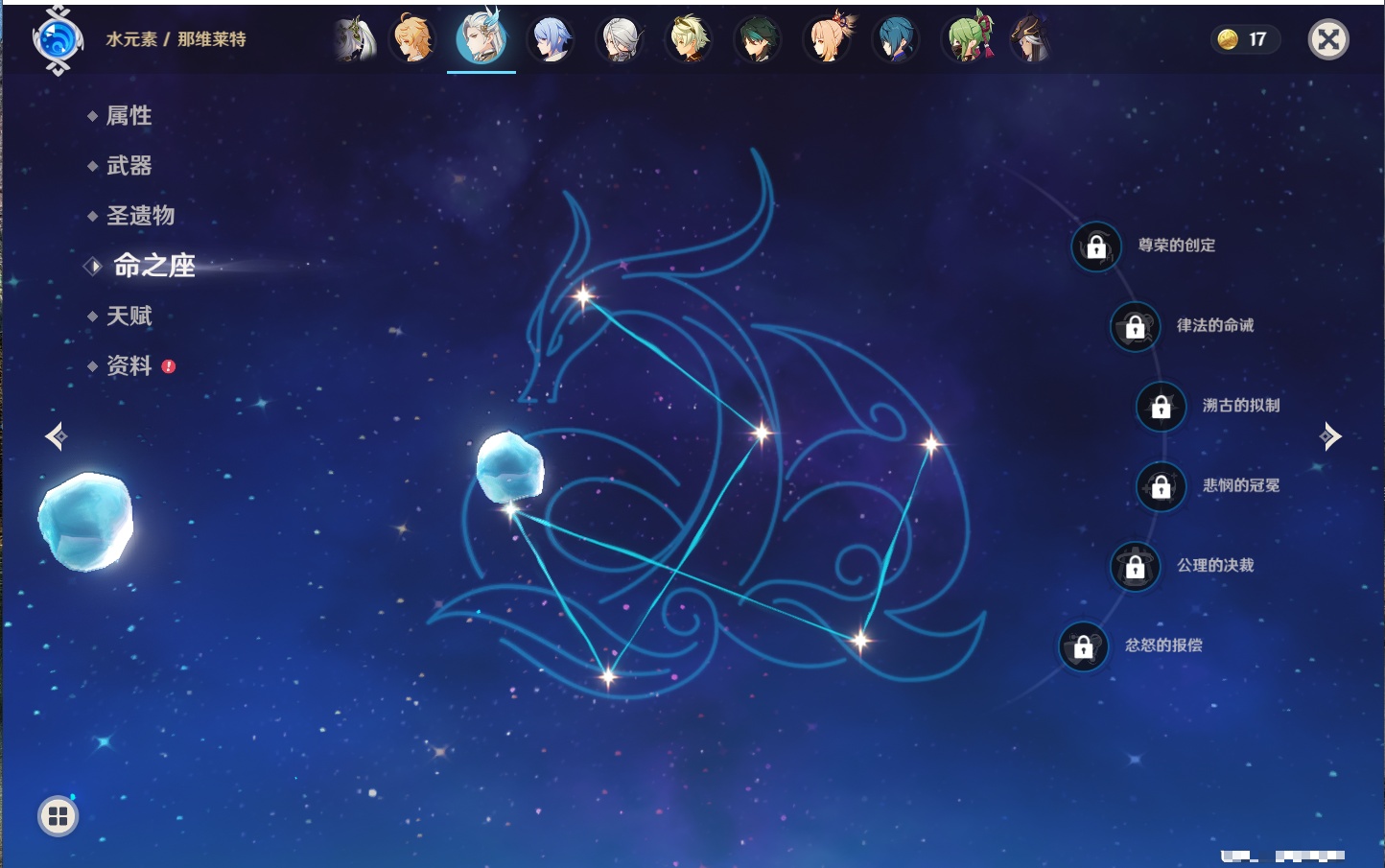Switch to next character with right arrow
This screenshot has height=868, width=1385.
(x=1329, y=436)
